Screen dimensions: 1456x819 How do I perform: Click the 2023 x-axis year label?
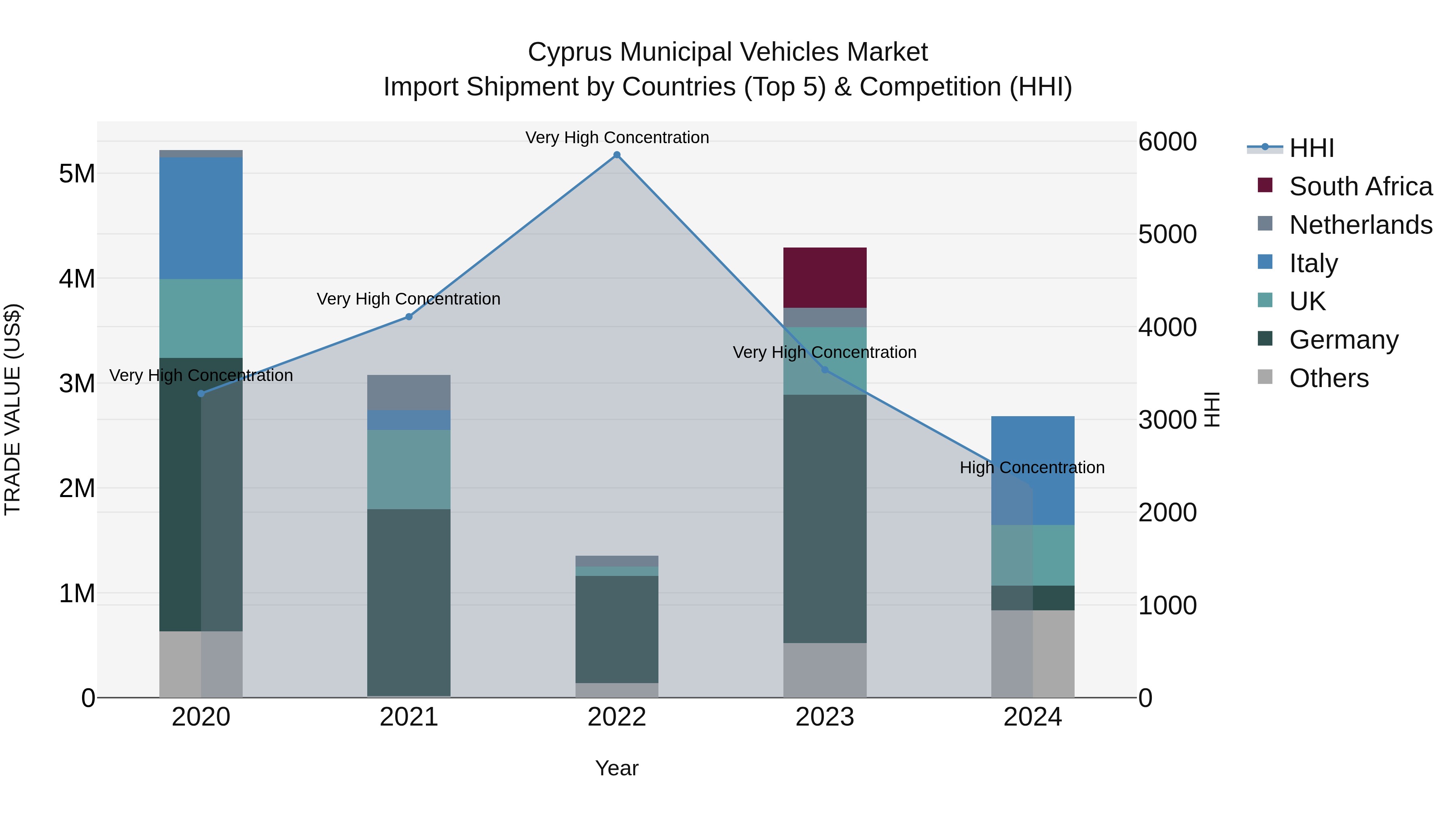coord(825,717)
